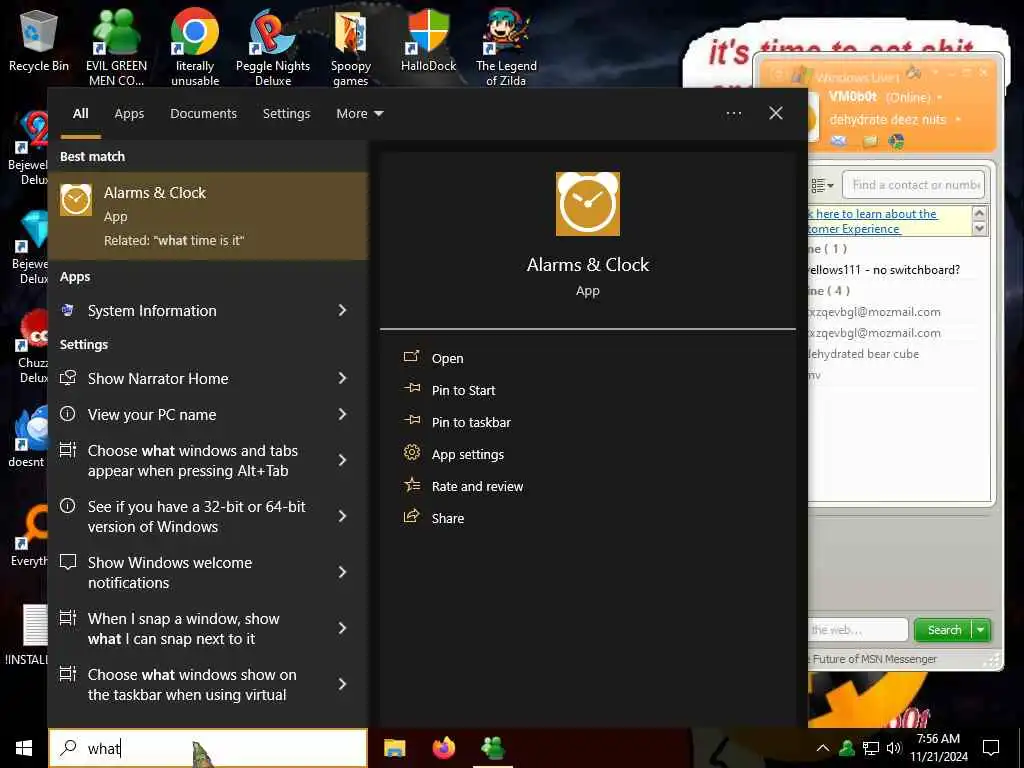Click Pin to taskbar action
This screenshot has width=1024, height=768.
(472, 423)
